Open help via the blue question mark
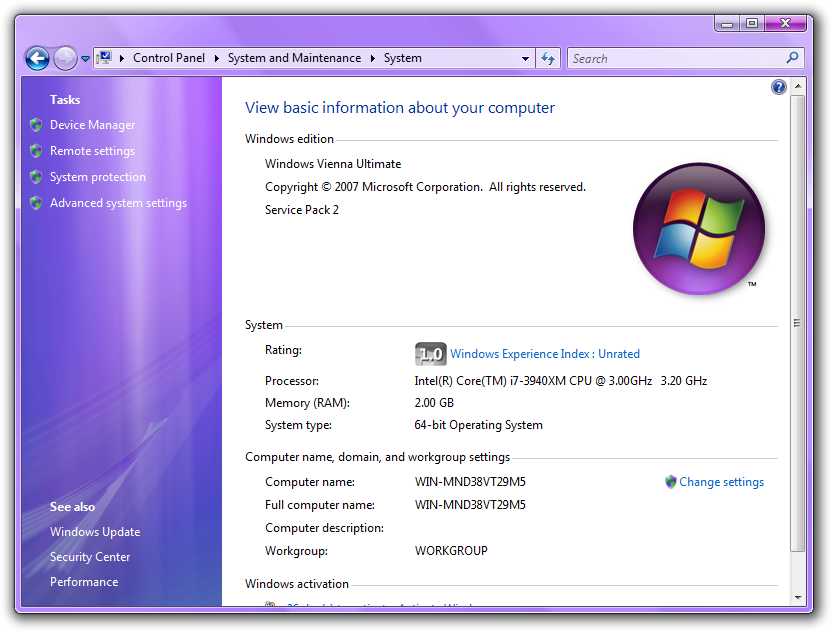This screenshot has width=832, height=632. pos(779,87)
